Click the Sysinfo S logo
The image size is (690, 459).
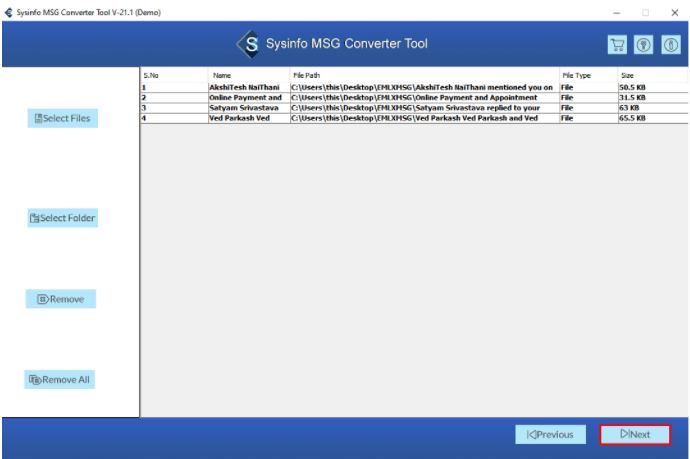click(x=249, y=44)
